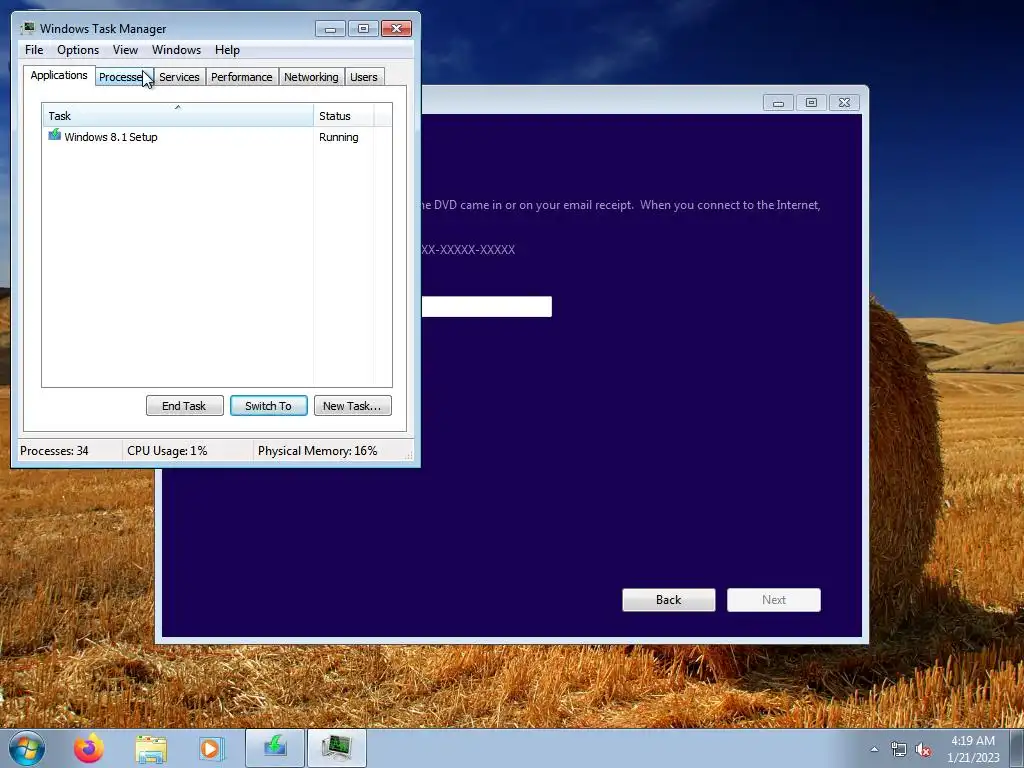The width and height of the screenshot is (1024, 768).
Task: Minimize the Task Manager window
Action: point(330,29)
